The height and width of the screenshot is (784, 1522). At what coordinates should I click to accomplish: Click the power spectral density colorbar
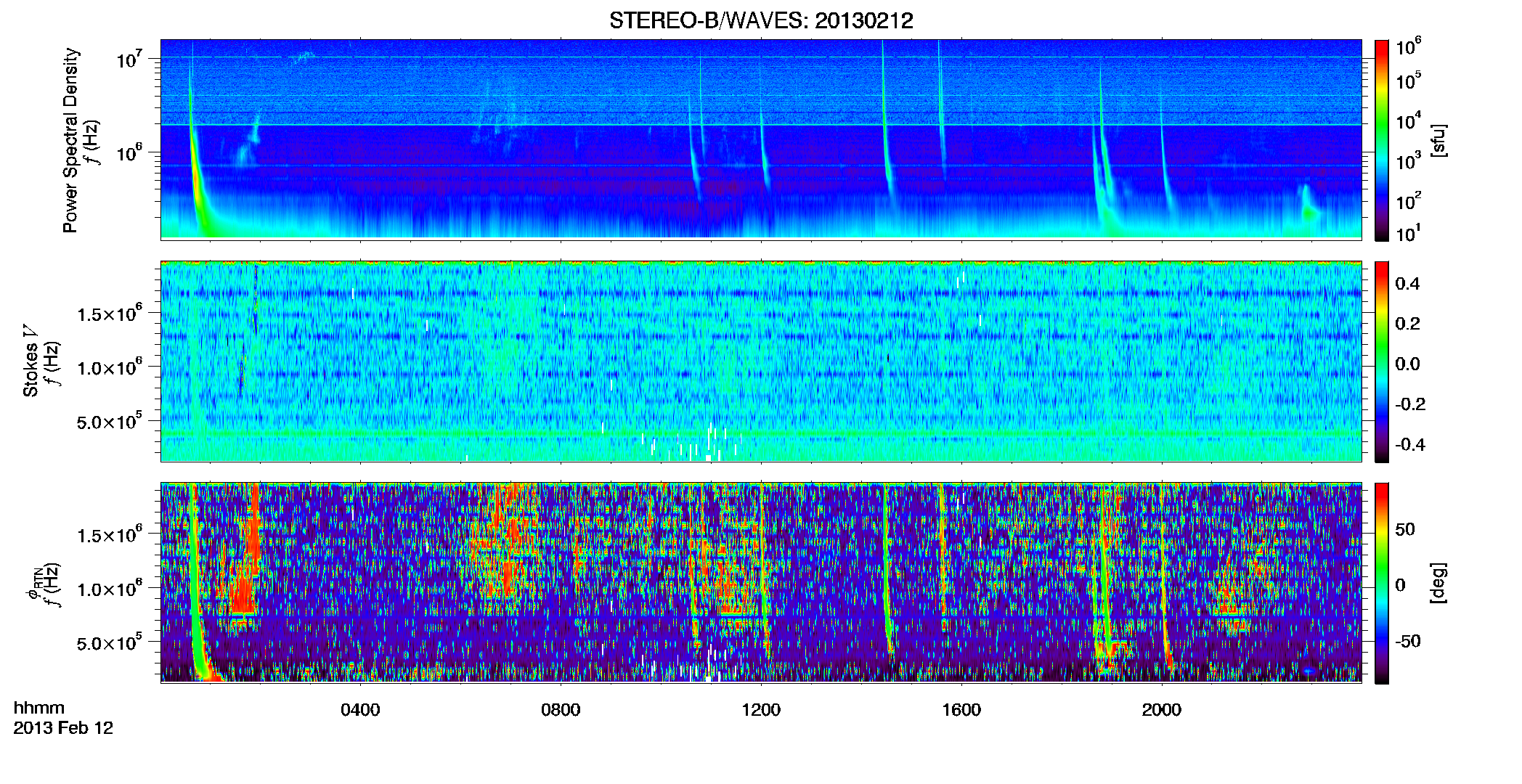pos(1382,140)
